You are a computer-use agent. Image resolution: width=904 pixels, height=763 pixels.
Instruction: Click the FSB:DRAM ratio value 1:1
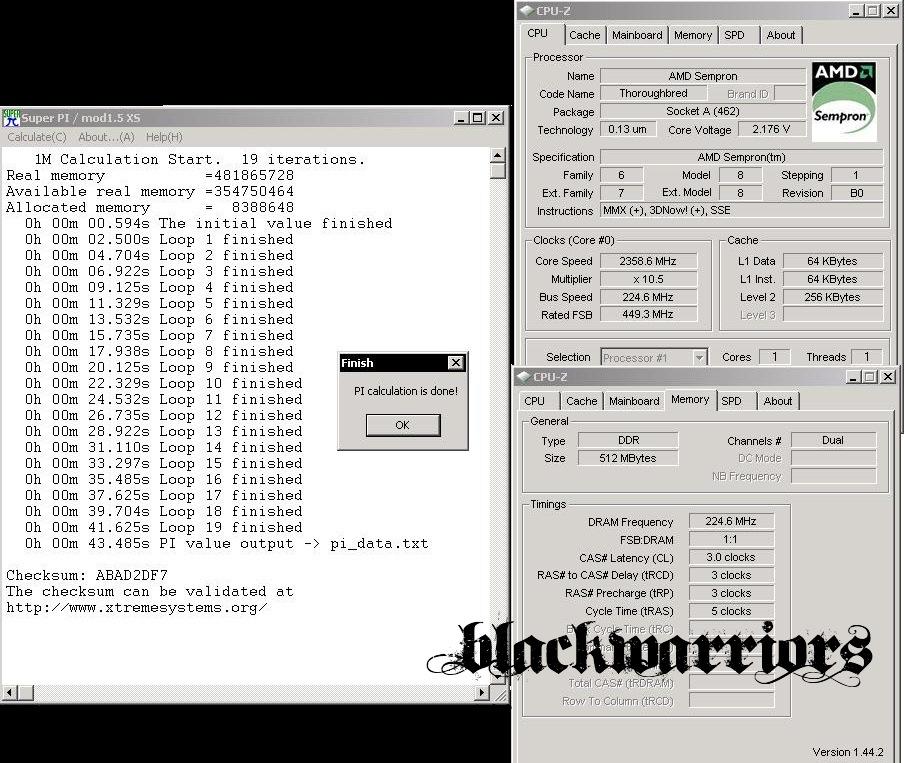click(x=730, y=539)
